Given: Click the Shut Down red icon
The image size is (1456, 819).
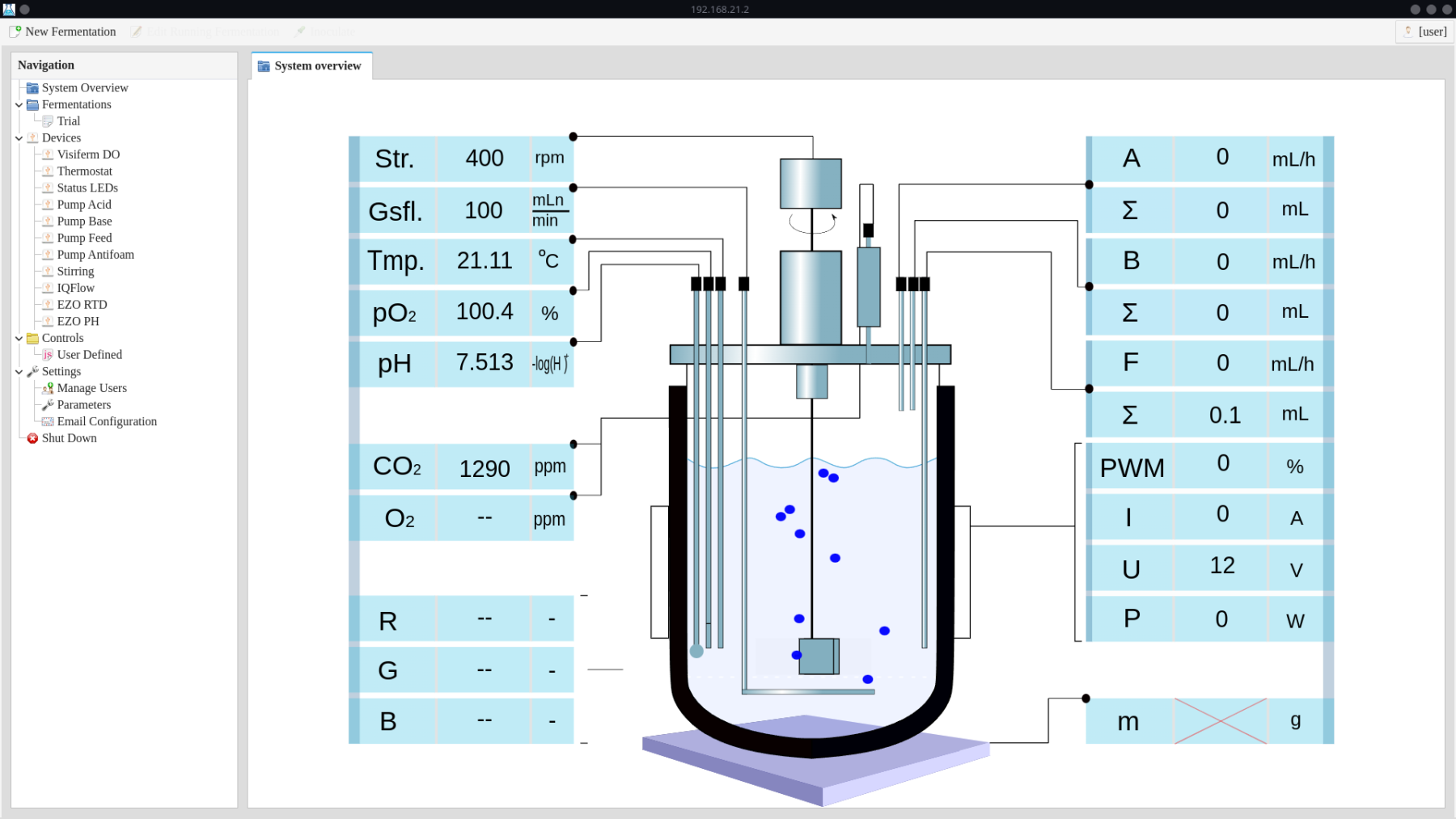Looking at the screenshot, I should pos(32,438).
